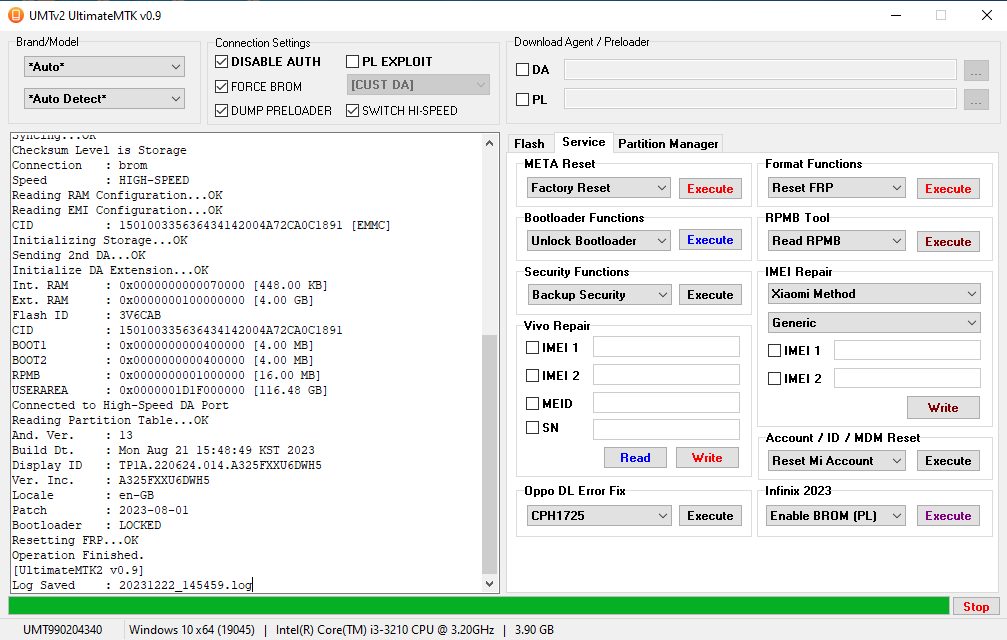The image size is (1007, 640).
Task: Enable the DA checkbox
Action: pyautogui.click(x=523, y=69)
